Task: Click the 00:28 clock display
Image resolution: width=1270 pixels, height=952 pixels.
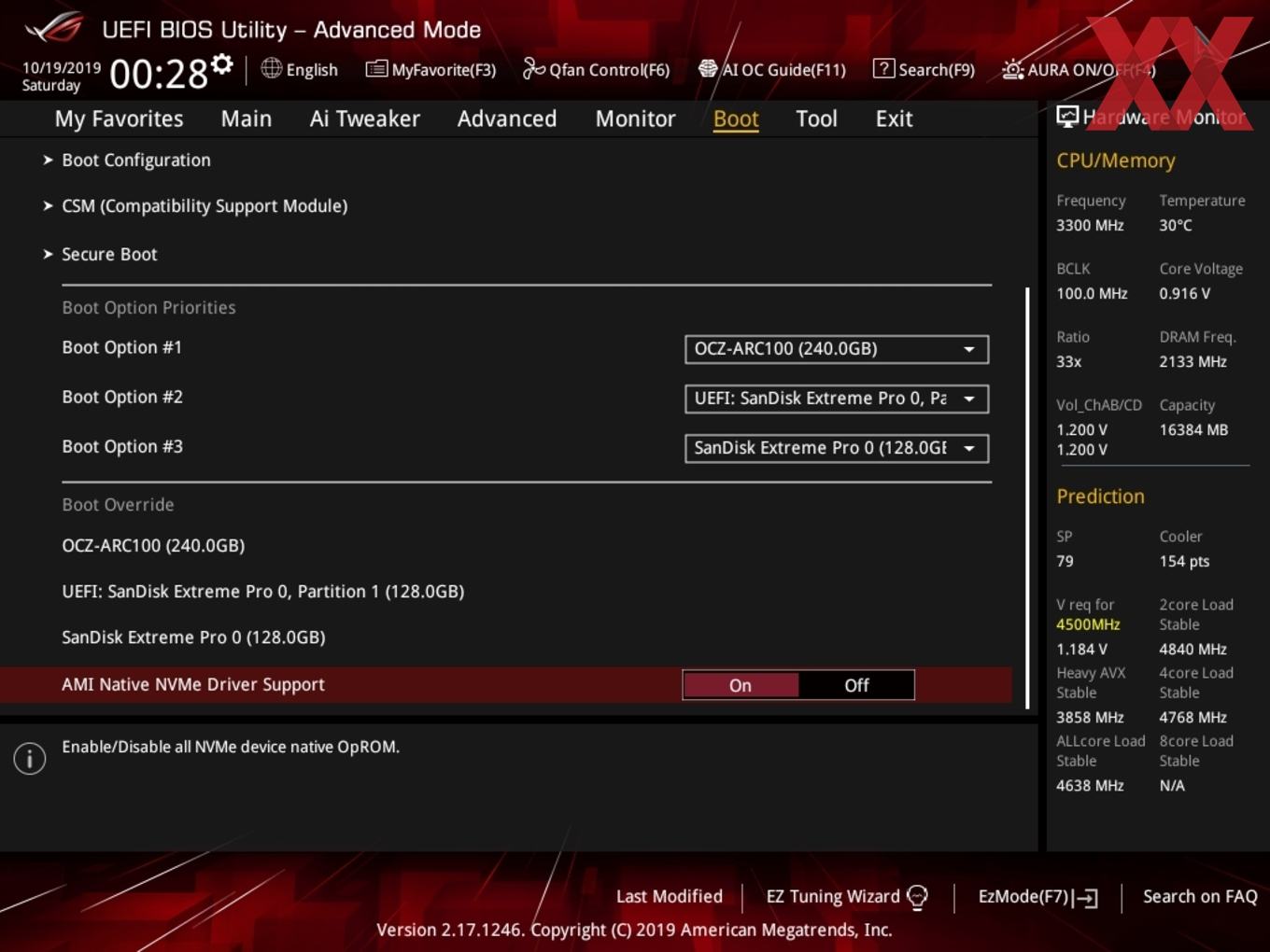Action: point(159,74)
